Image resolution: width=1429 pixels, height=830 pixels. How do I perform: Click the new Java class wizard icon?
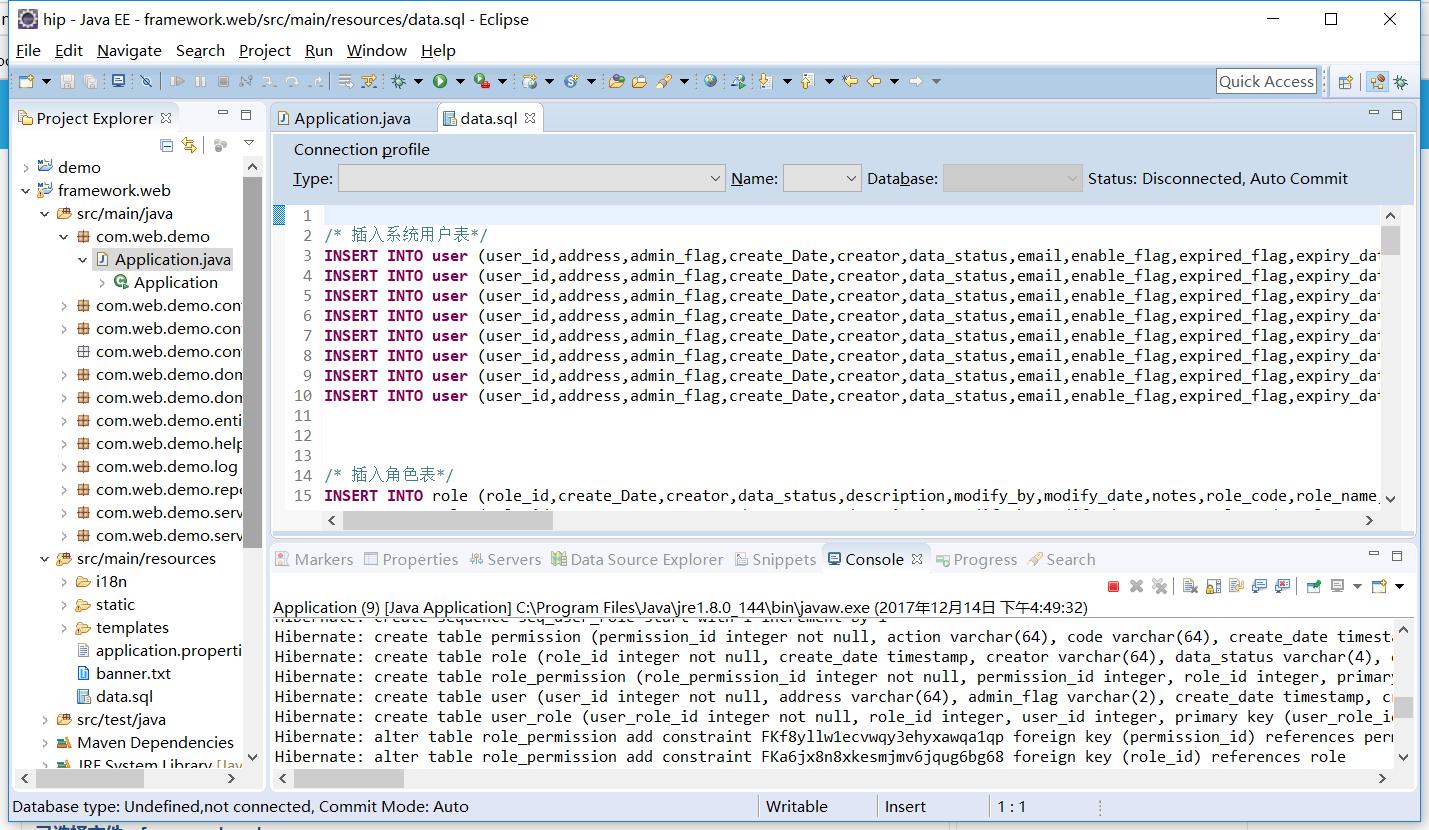point(572,81)
